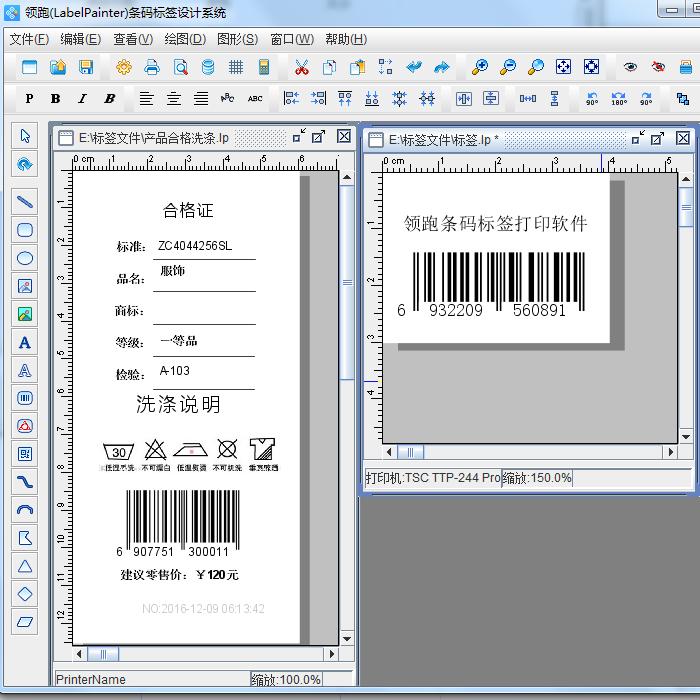Image resolution: width=700 pixels, height=700 pixels.
Task: Save the label with the floppy disk icon
Action: coord(86,67)
